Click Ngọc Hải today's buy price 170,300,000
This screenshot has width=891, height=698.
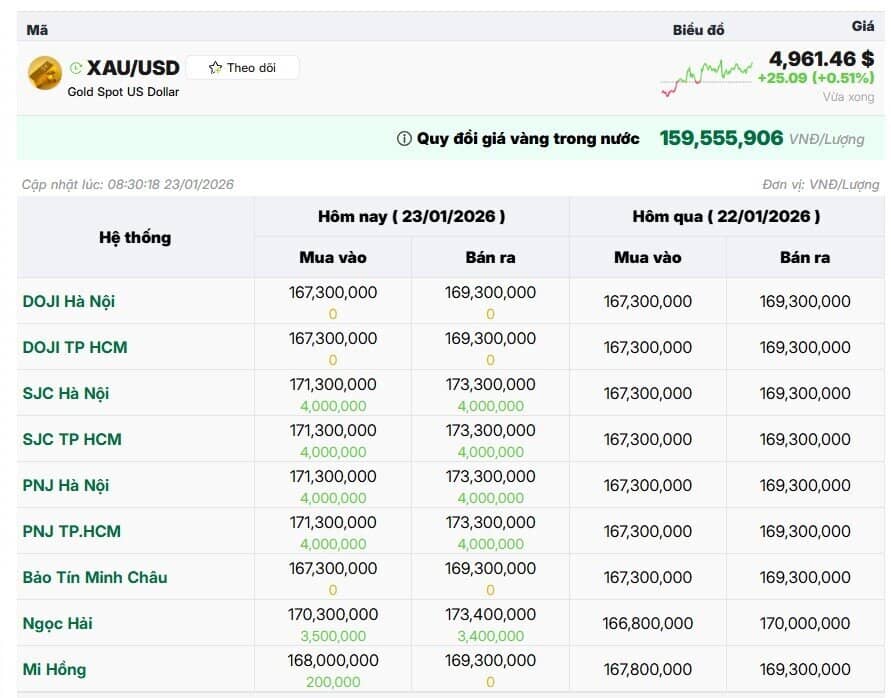coord(333,615)
